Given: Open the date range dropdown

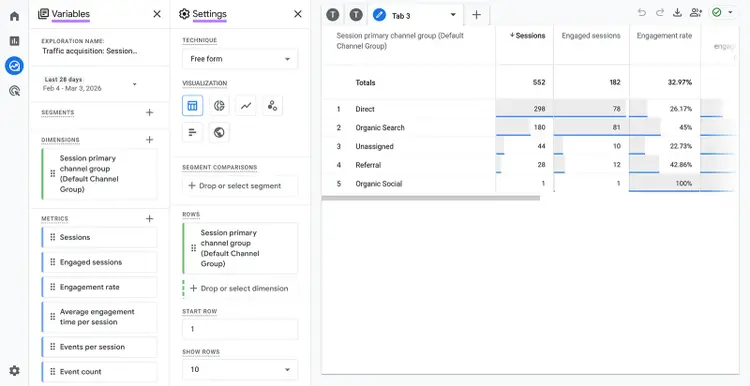Looking at the screenshot, I should click(90, 84).
